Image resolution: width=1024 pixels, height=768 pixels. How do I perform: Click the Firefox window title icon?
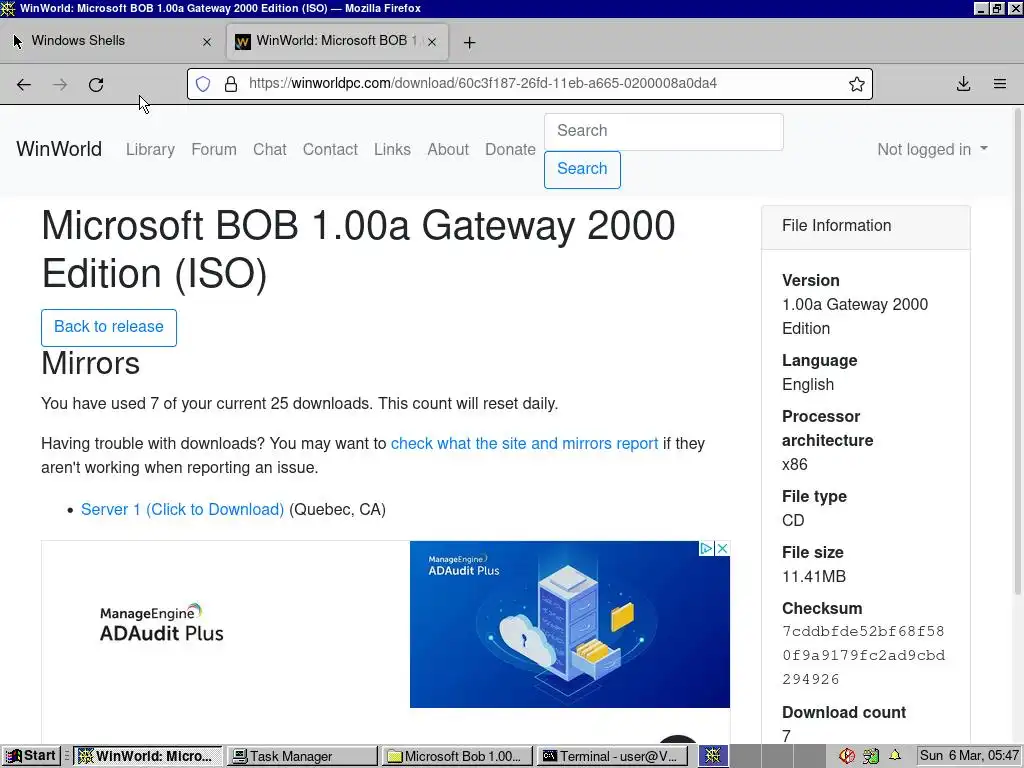8,8
